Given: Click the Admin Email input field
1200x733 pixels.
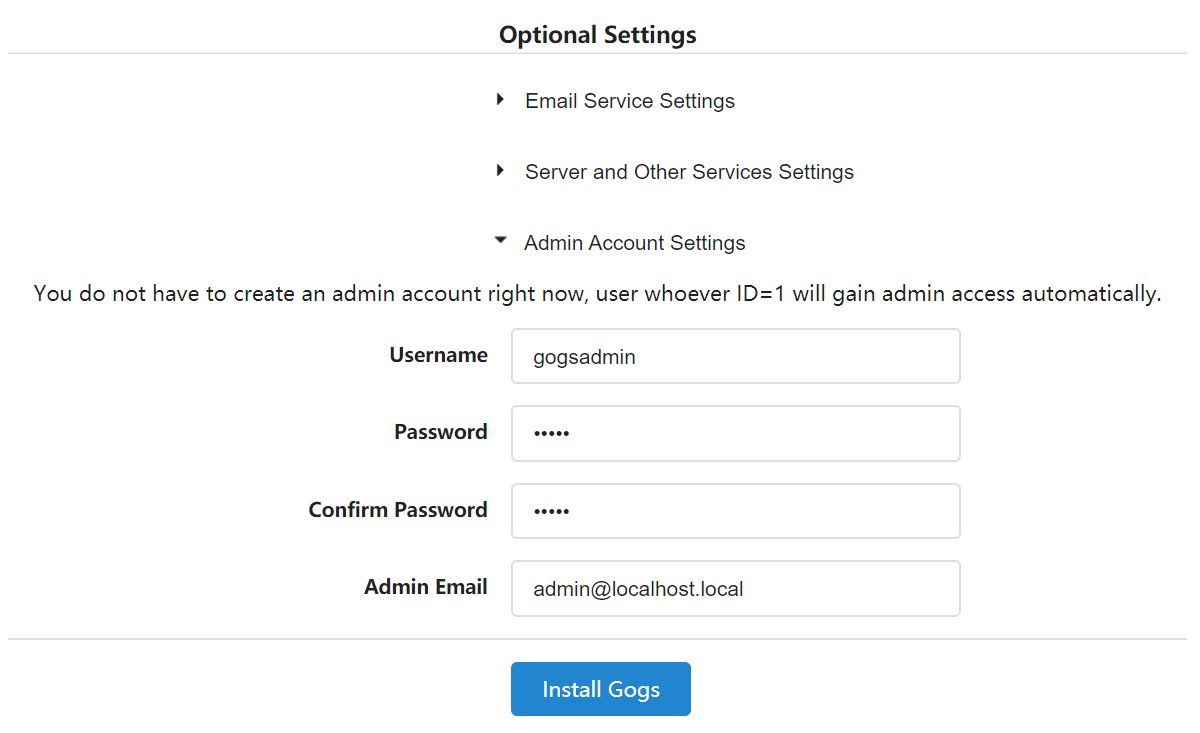Looking at the screenshot, I should [x=735, y=588].
